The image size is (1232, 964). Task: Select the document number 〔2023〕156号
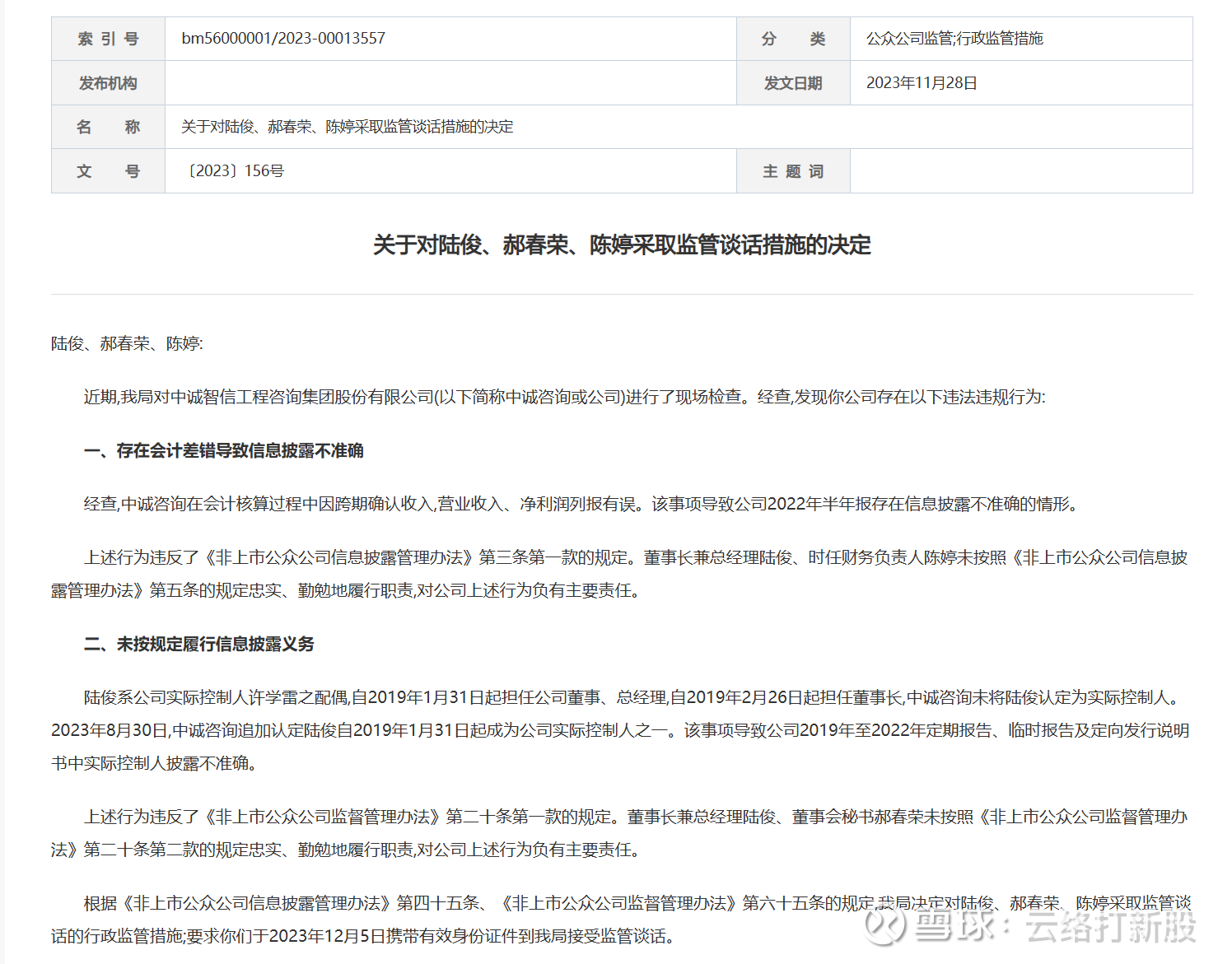pyautogui.click(x=233, y=171)
